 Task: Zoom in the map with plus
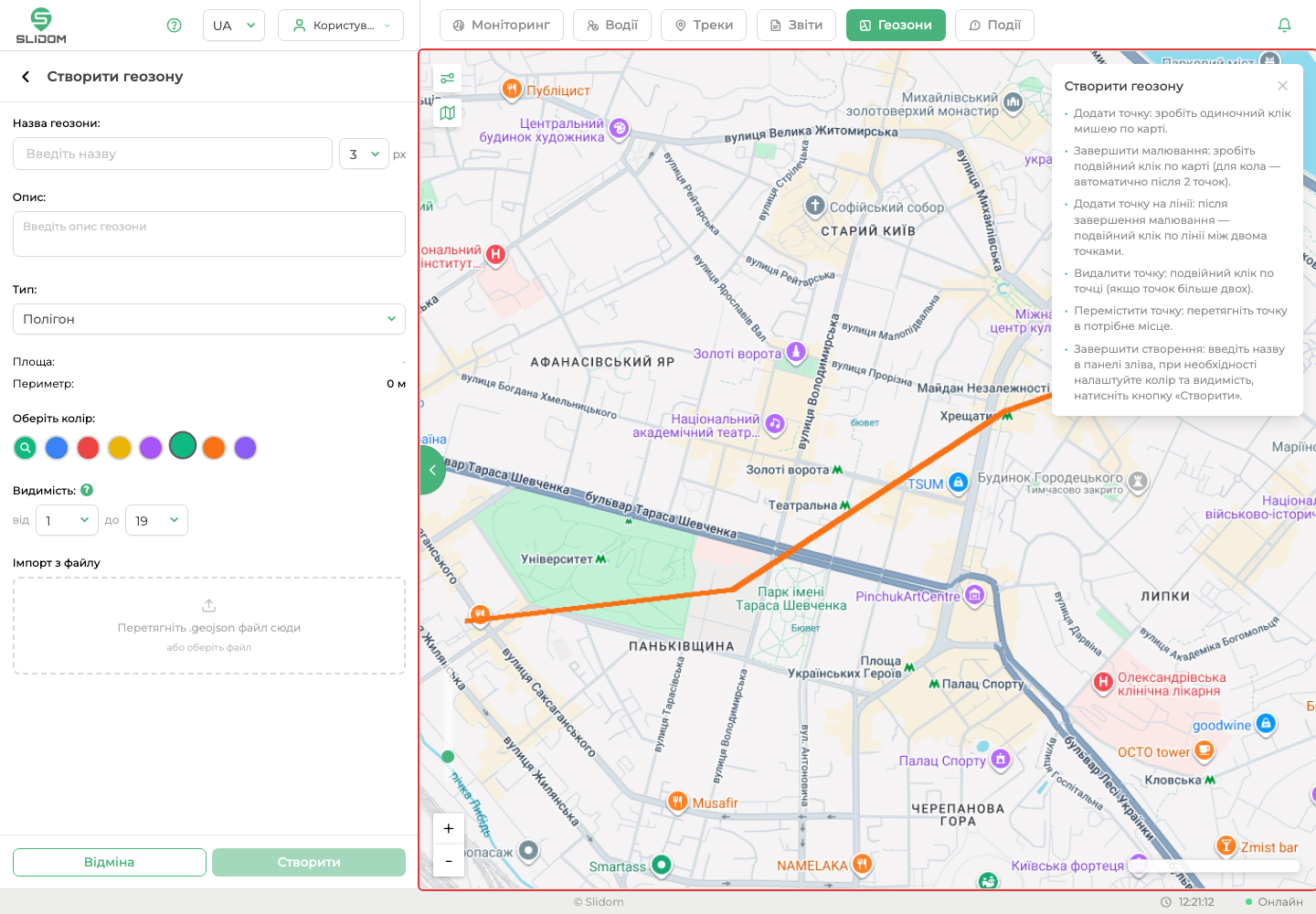click(449, 829)
